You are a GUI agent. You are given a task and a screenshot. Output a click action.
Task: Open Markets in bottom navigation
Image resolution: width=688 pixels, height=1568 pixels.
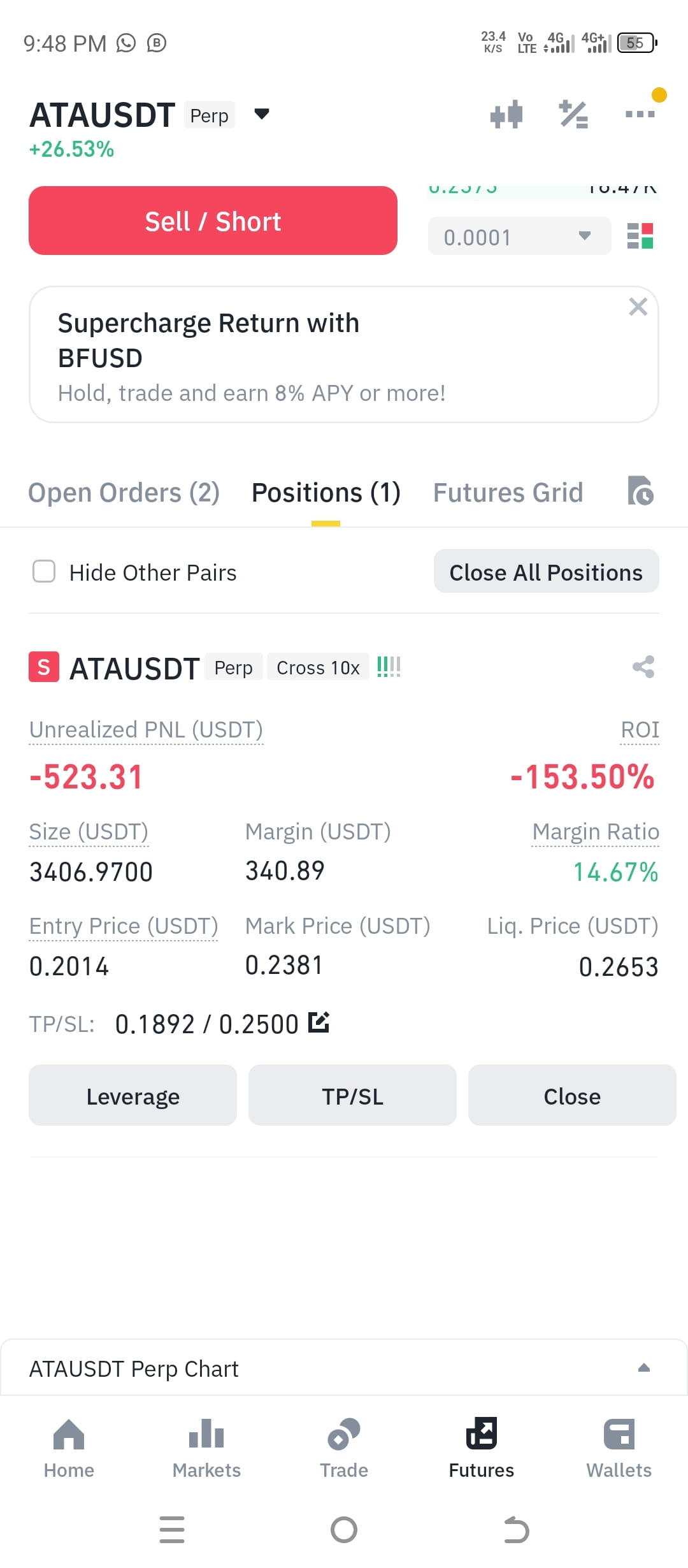[206, 1448]
